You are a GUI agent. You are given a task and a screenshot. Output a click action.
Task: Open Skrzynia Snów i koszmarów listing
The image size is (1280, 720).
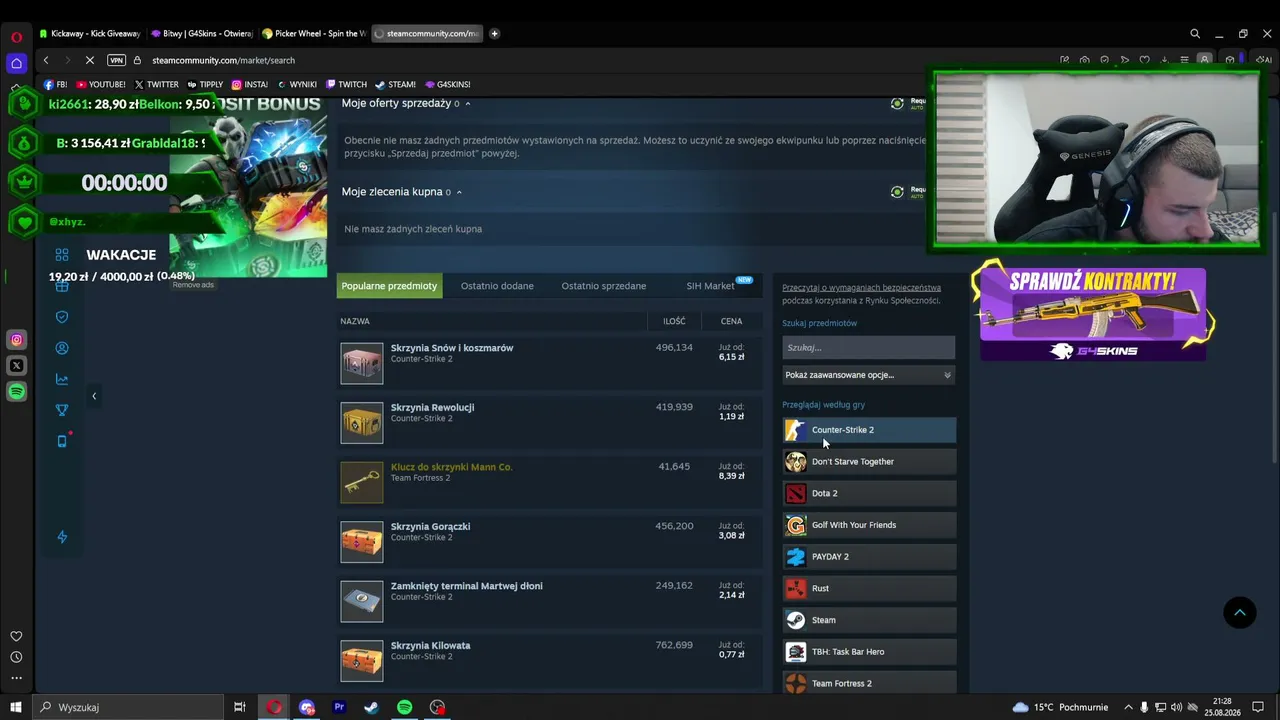coord(452,348)
